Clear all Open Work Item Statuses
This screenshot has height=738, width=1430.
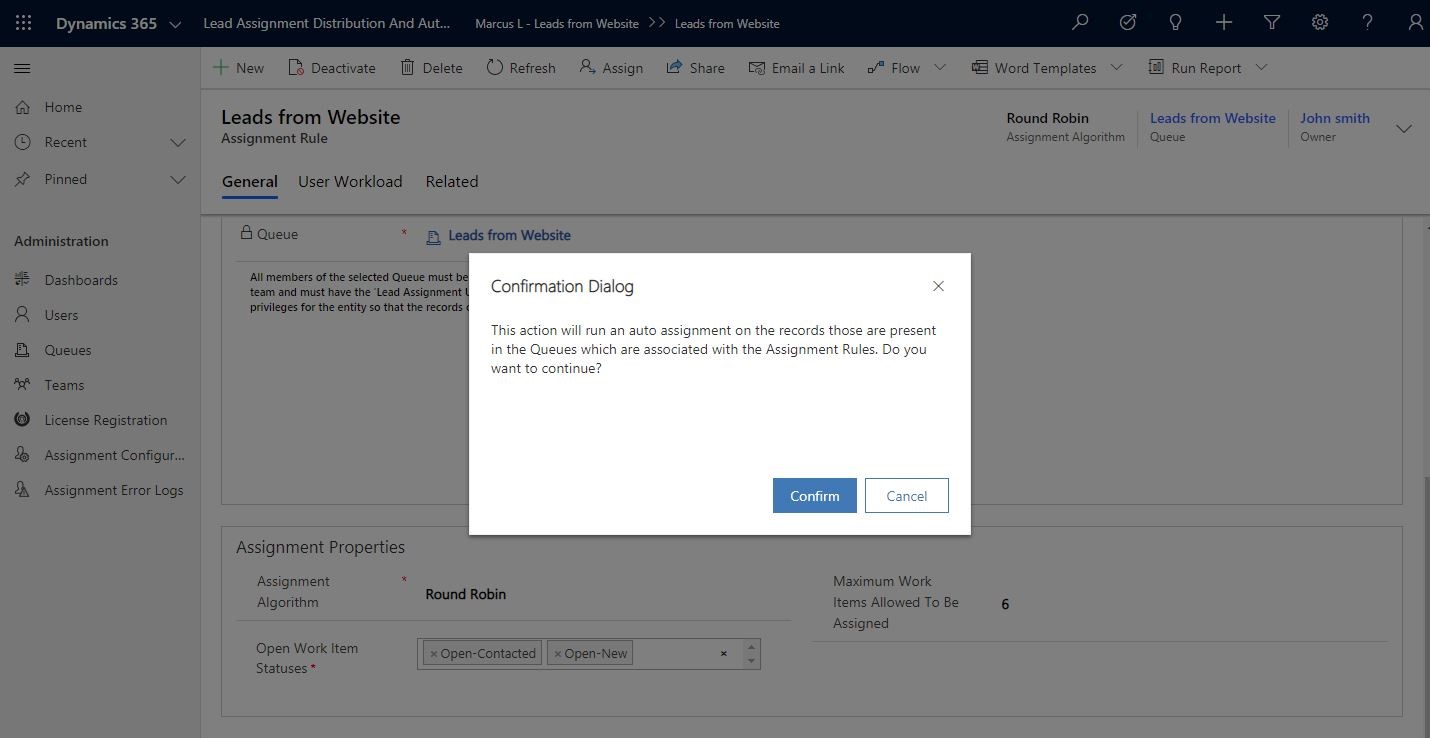coord(723,654)
